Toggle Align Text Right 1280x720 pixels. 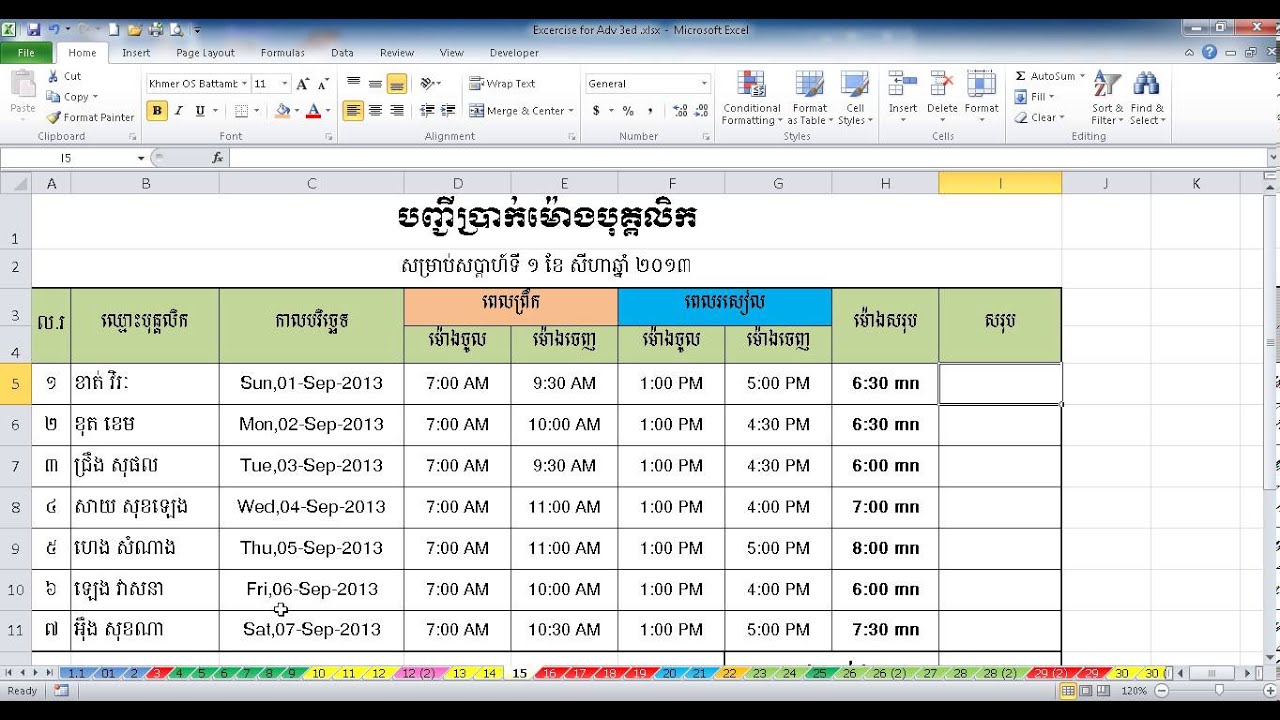click(x=397, y=111)
